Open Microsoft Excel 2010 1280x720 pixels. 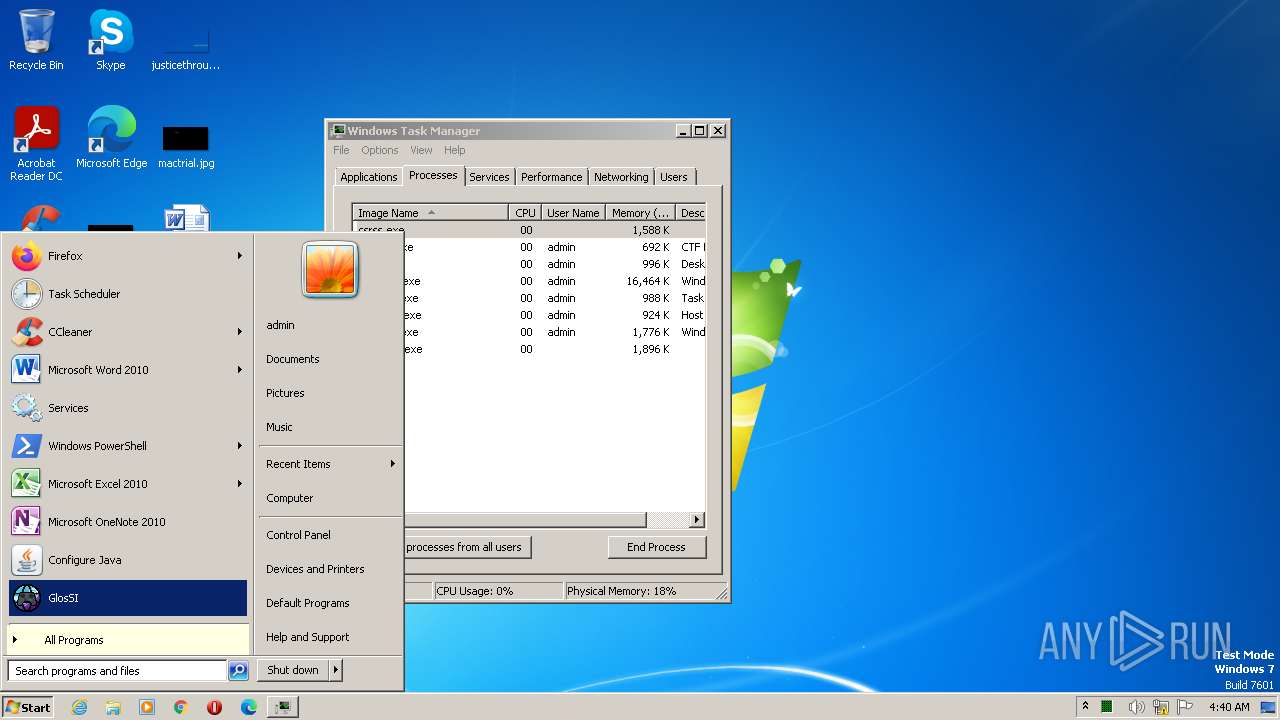128,484
